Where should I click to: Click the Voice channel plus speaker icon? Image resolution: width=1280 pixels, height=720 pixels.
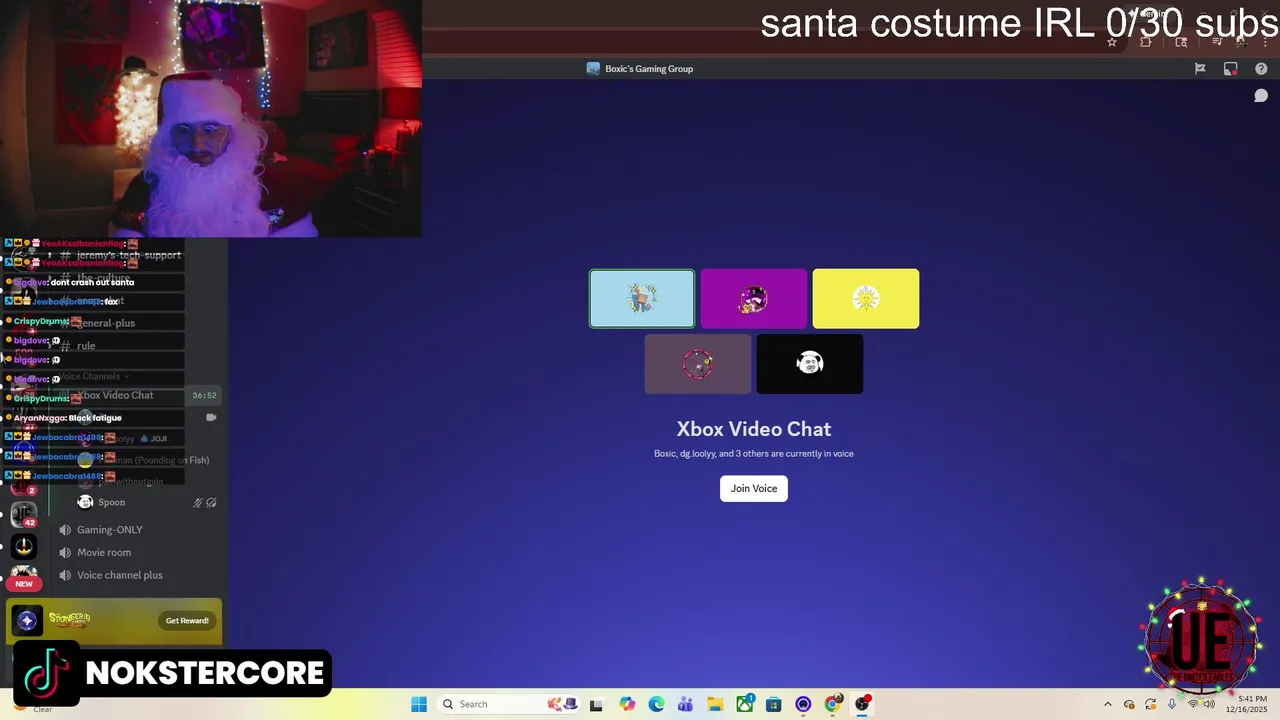[x=65, y=575]
